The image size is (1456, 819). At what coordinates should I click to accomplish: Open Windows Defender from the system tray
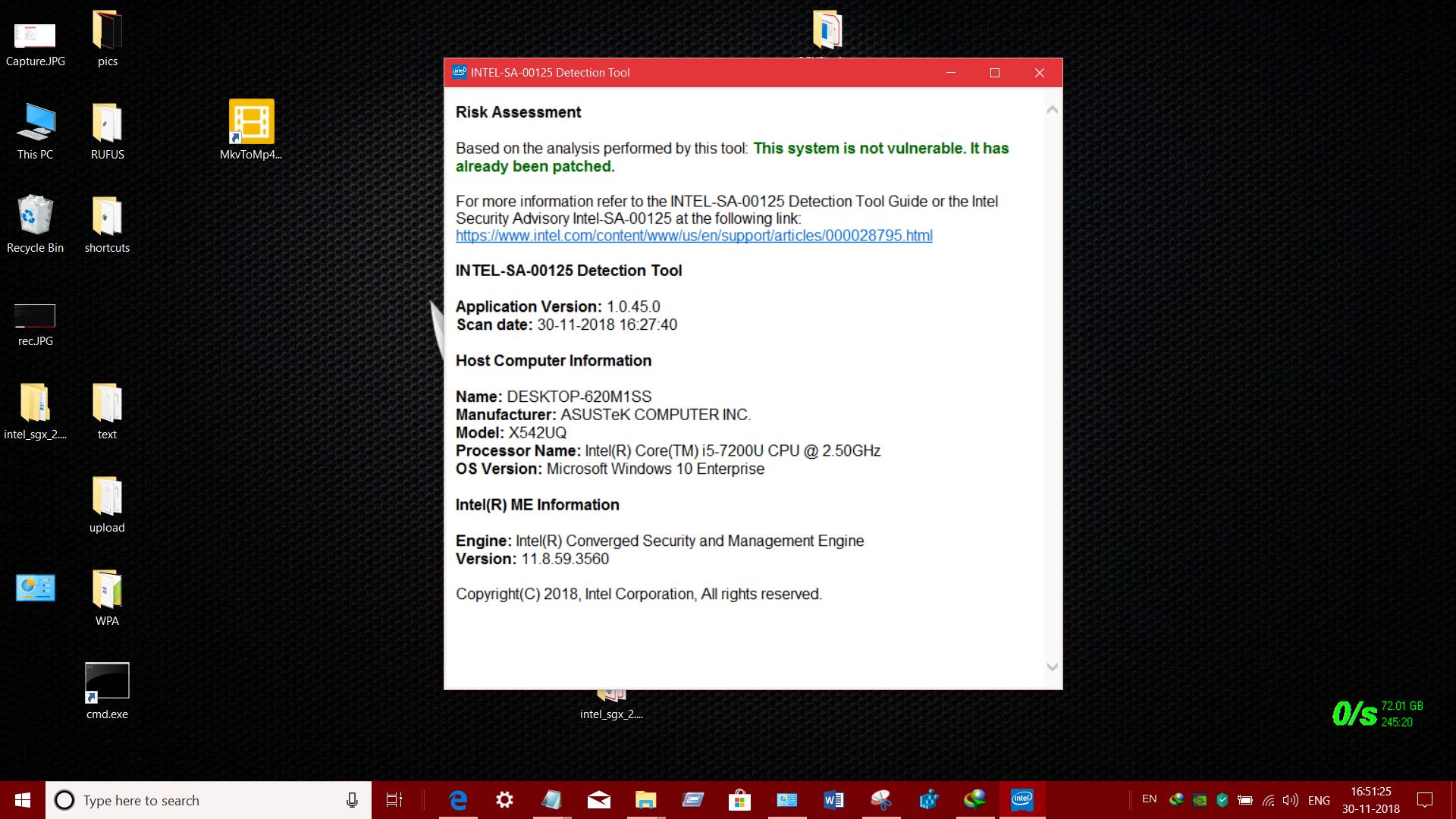[1222, 800]
